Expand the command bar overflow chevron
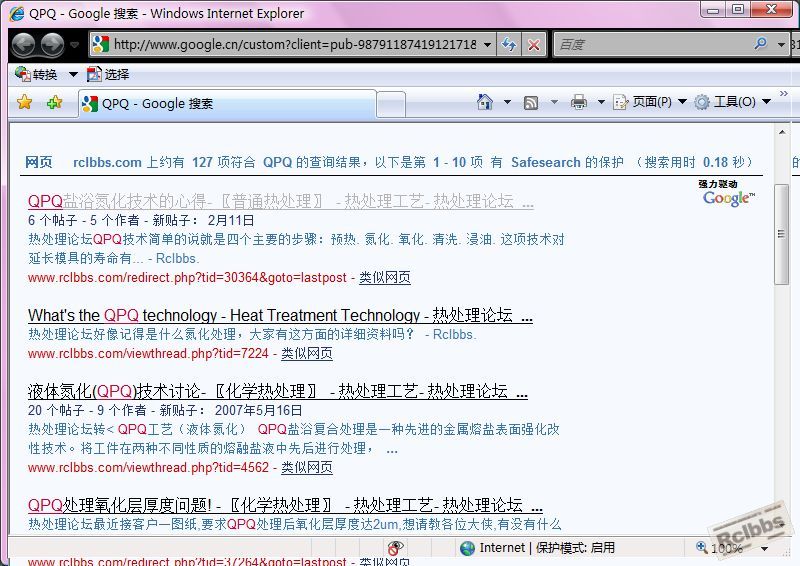This screenshot has width=800, height=566. [x=784, y=93]
